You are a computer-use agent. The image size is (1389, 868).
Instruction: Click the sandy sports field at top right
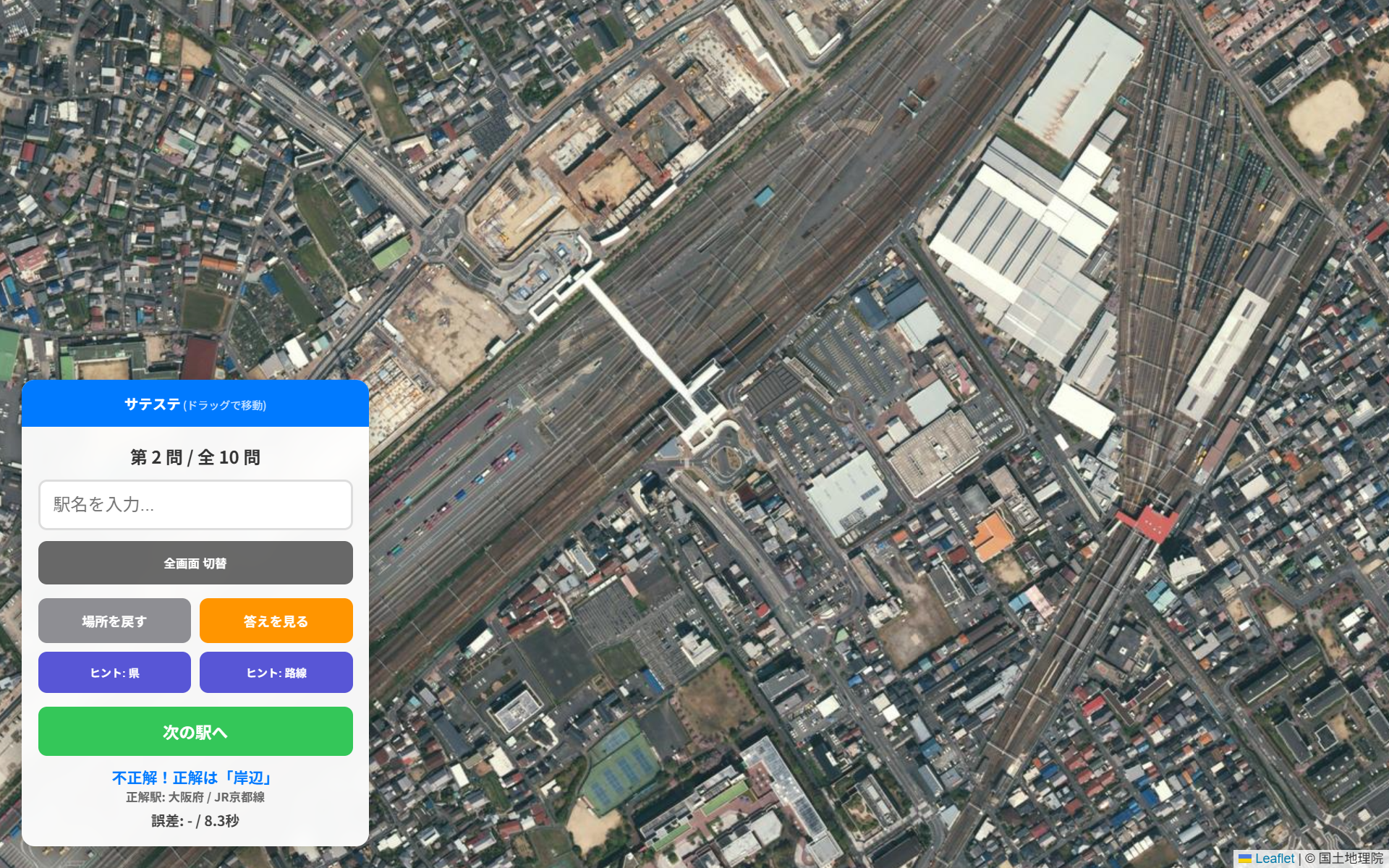coord(1327,115)
